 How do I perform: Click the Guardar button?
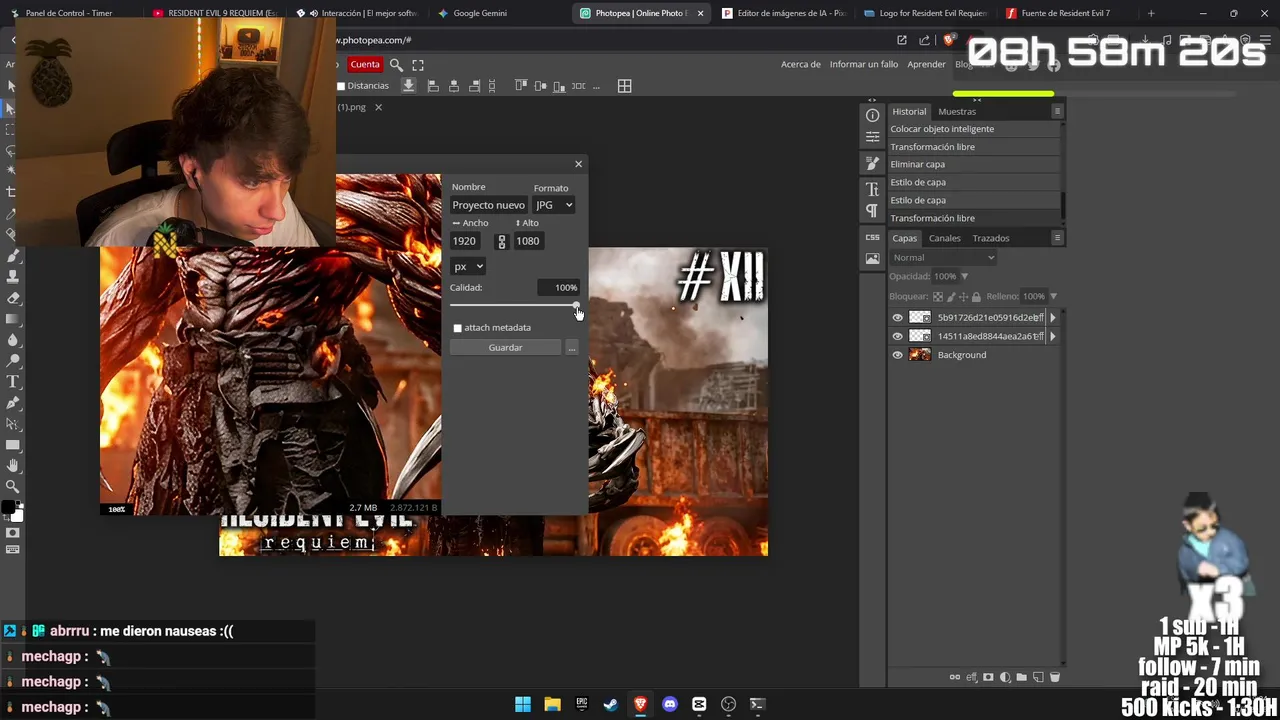coord(505,347)
